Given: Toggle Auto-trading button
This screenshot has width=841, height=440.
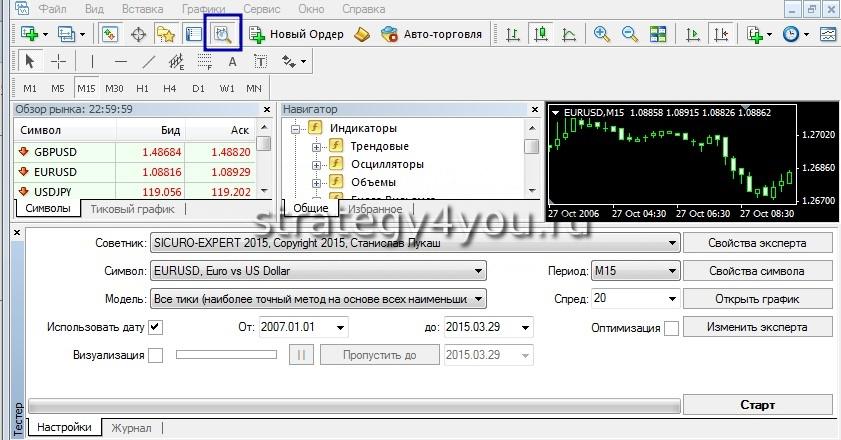Looking at the screenshot, I should click(431, 34).
